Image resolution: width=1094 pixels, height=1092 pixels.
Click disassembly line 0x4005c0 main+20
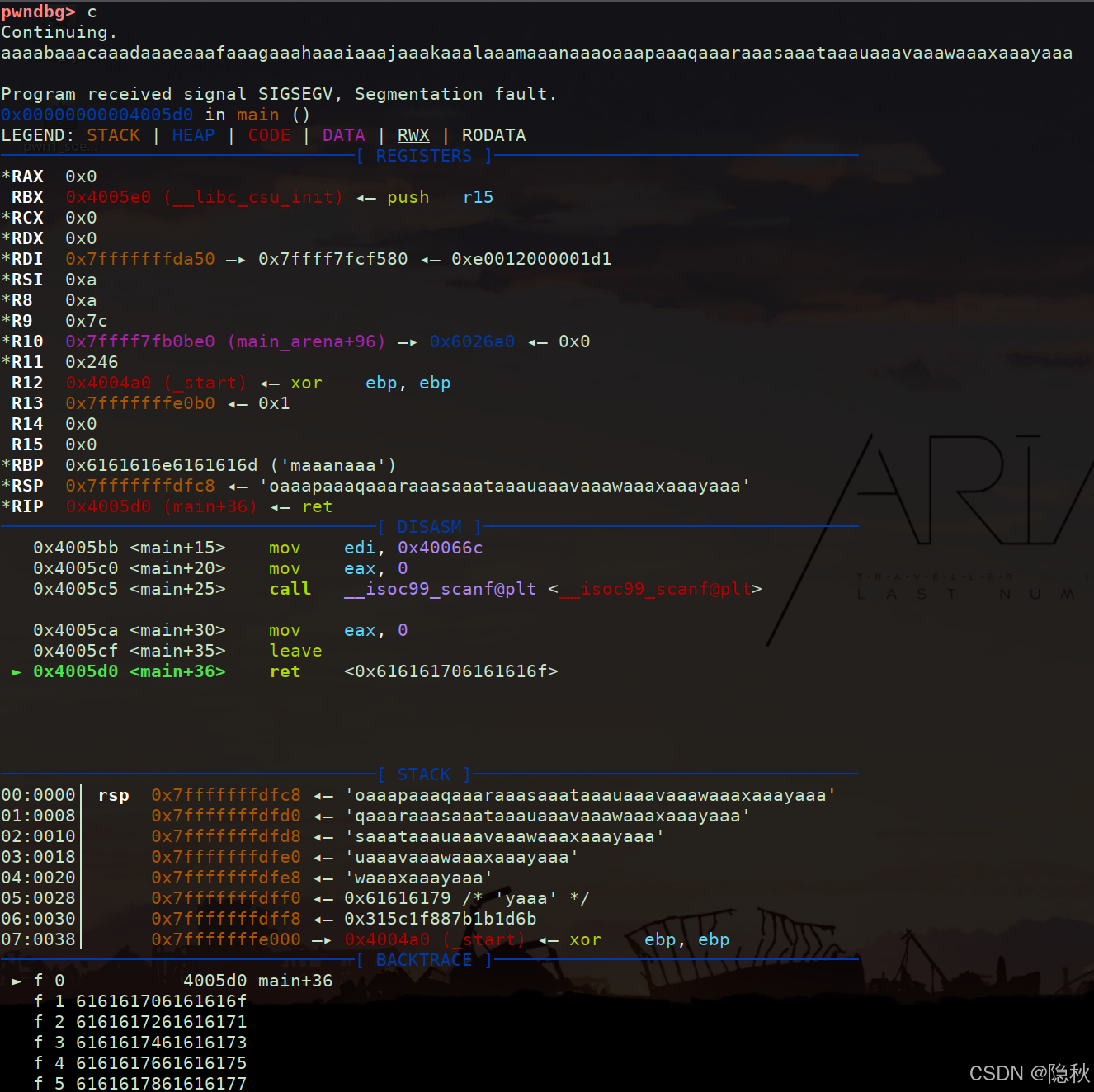(220, 568)
